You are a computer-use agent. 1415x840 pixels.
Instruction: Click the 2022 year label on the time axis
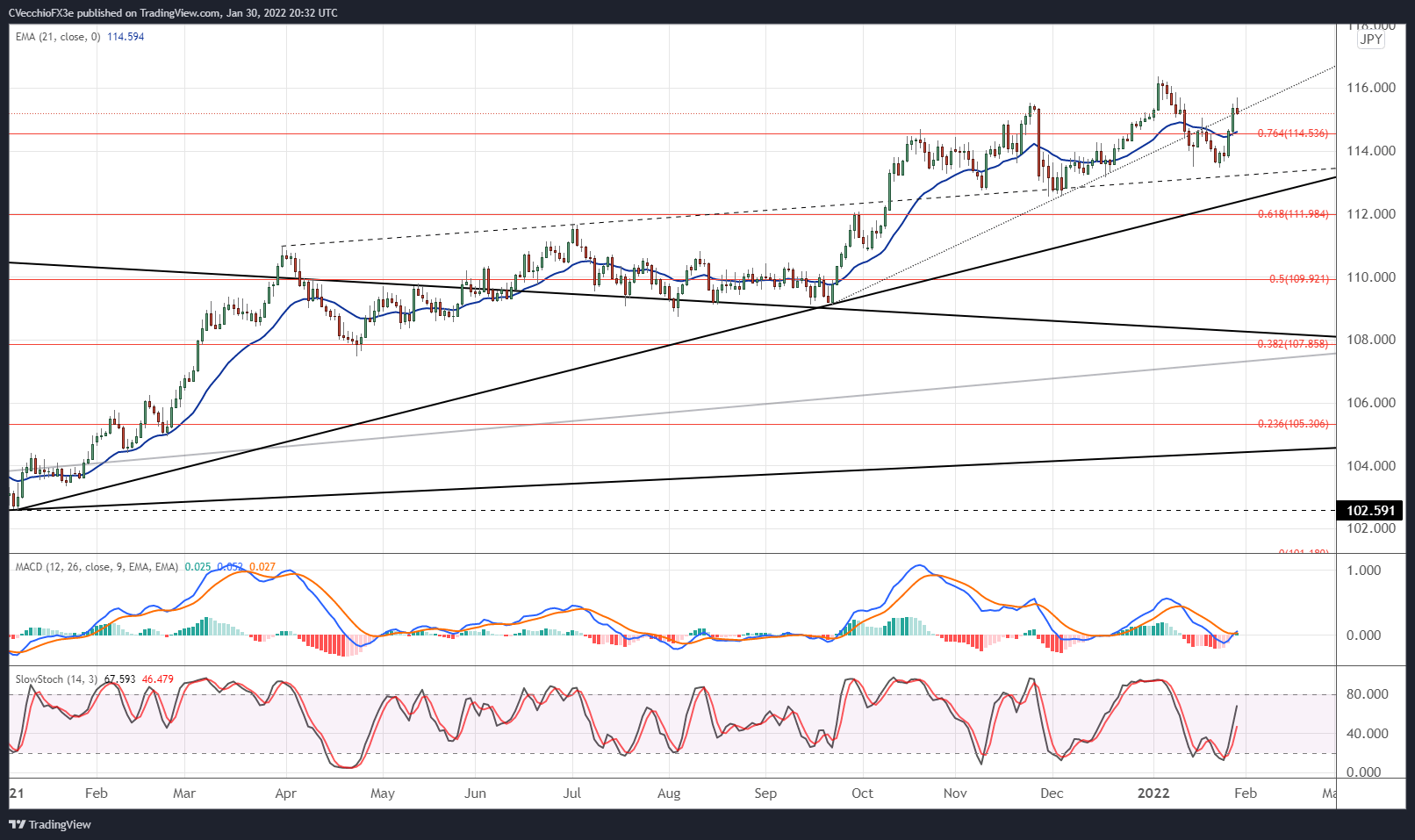pyautogui.click(x=1153, y=793)
